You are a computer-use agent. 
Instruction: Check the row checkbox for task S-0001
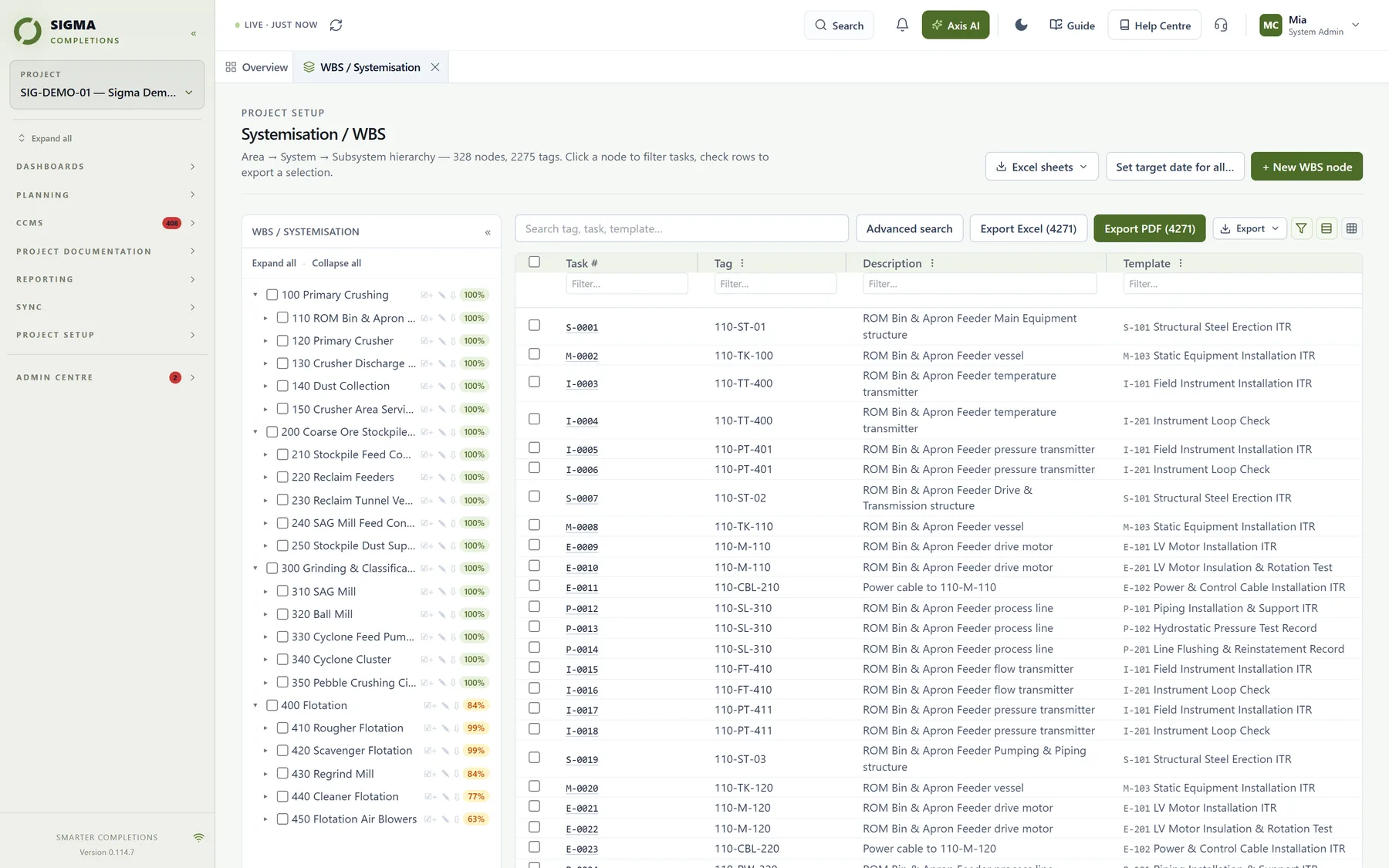coord(534,325)
